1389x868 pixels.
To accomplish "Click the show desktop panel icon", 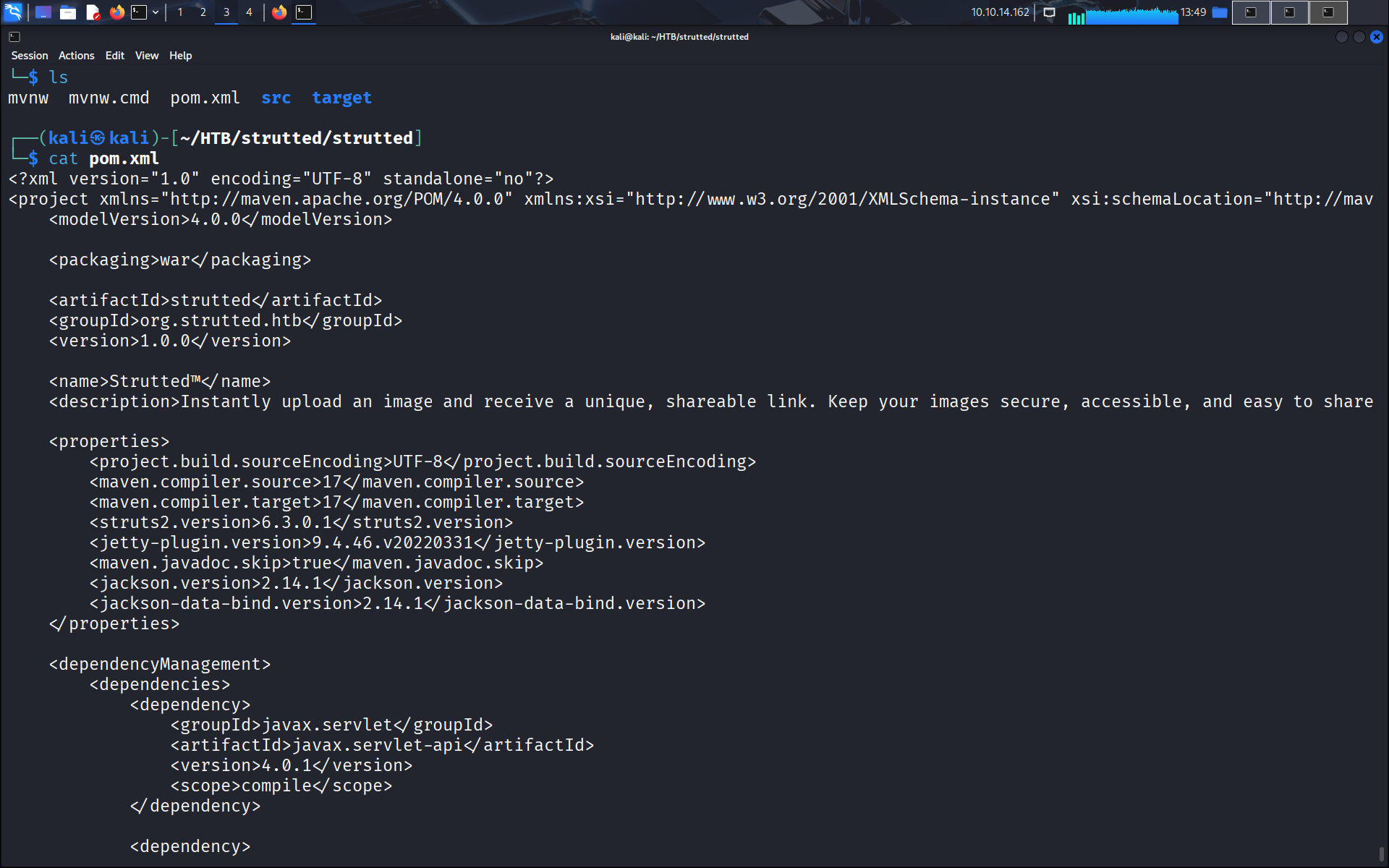I will (x=43, y=12).
